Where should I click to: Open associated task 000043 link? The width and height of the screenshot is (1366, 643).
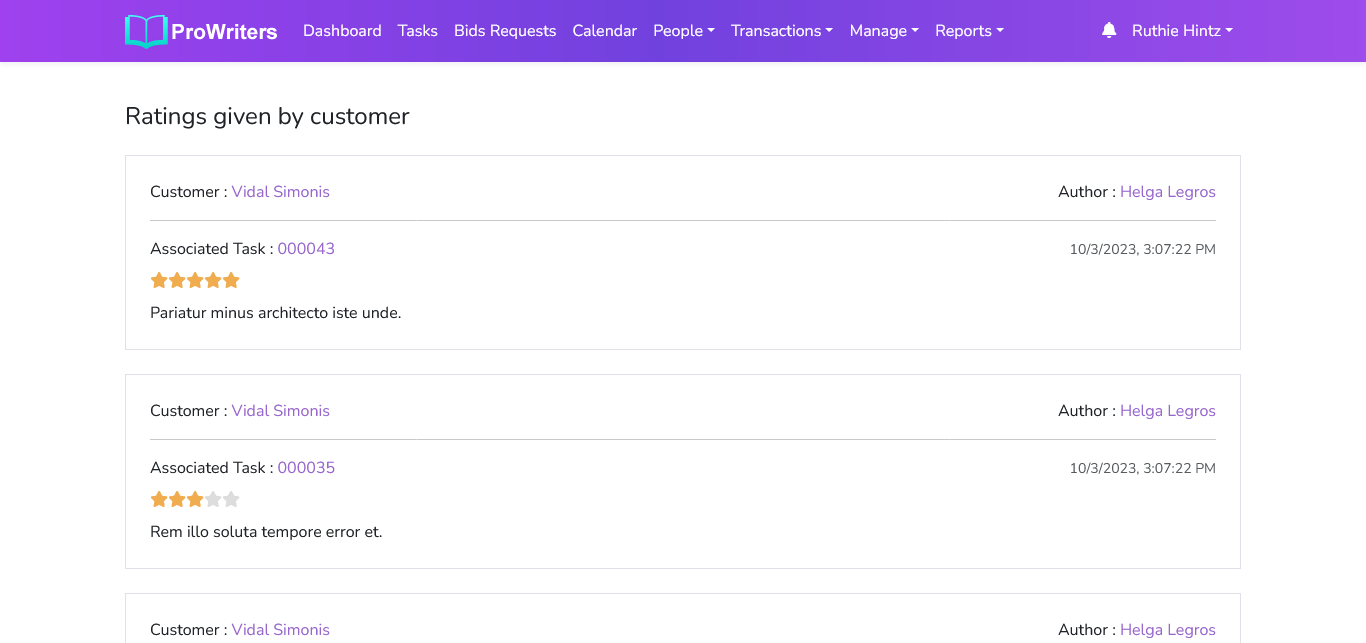pos(306,249)
